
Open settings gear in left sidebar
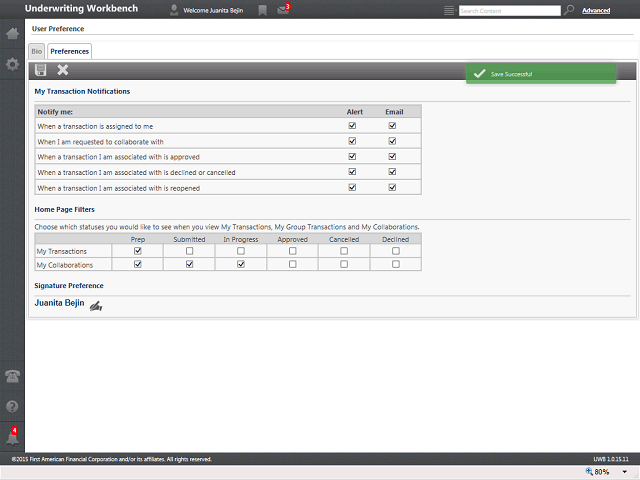(12, 64)
